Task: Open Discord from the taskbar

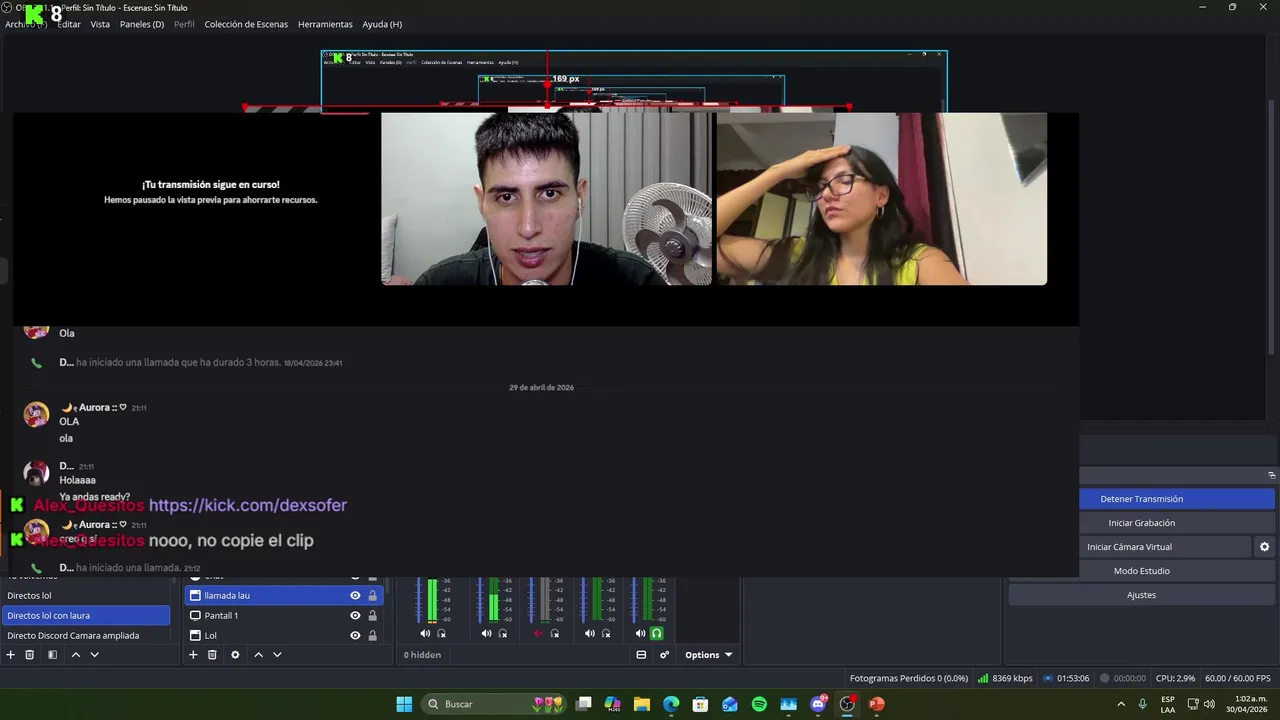Action: [818, 704]
